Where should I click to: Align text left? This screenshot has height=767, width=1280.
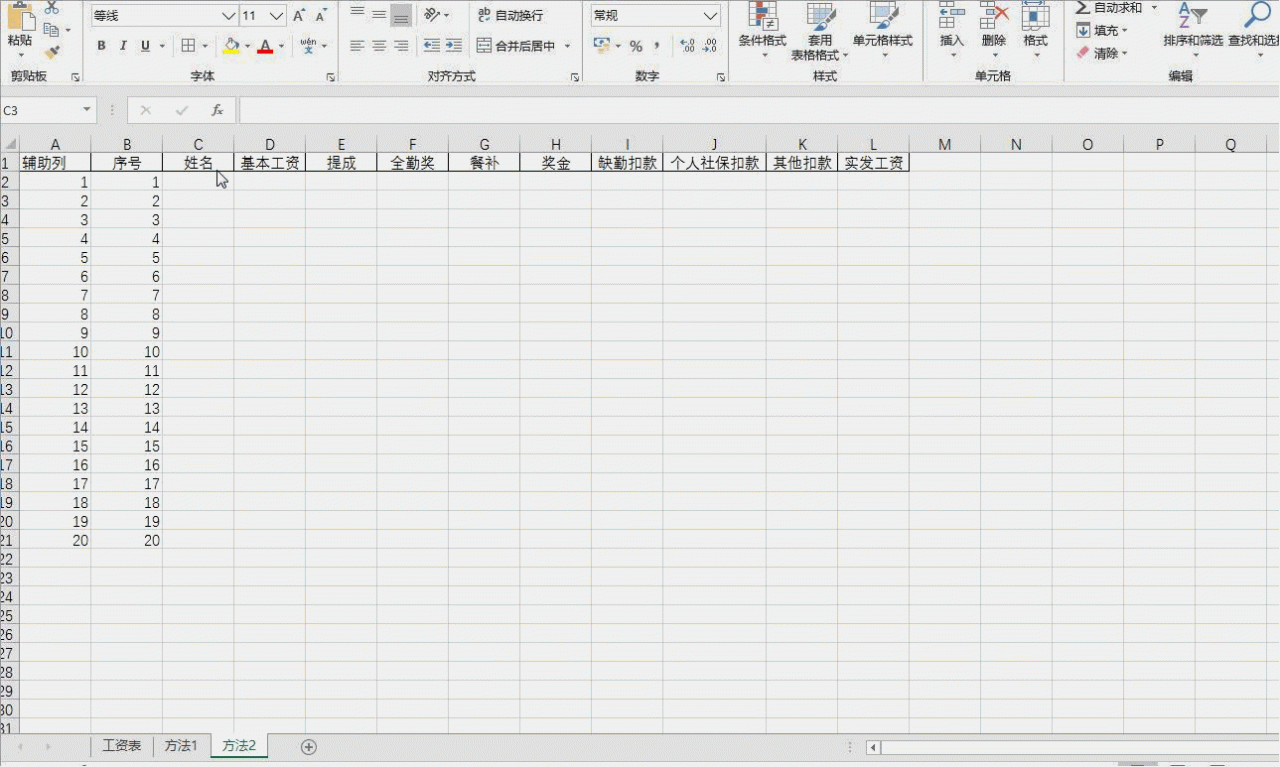(357, 46)
